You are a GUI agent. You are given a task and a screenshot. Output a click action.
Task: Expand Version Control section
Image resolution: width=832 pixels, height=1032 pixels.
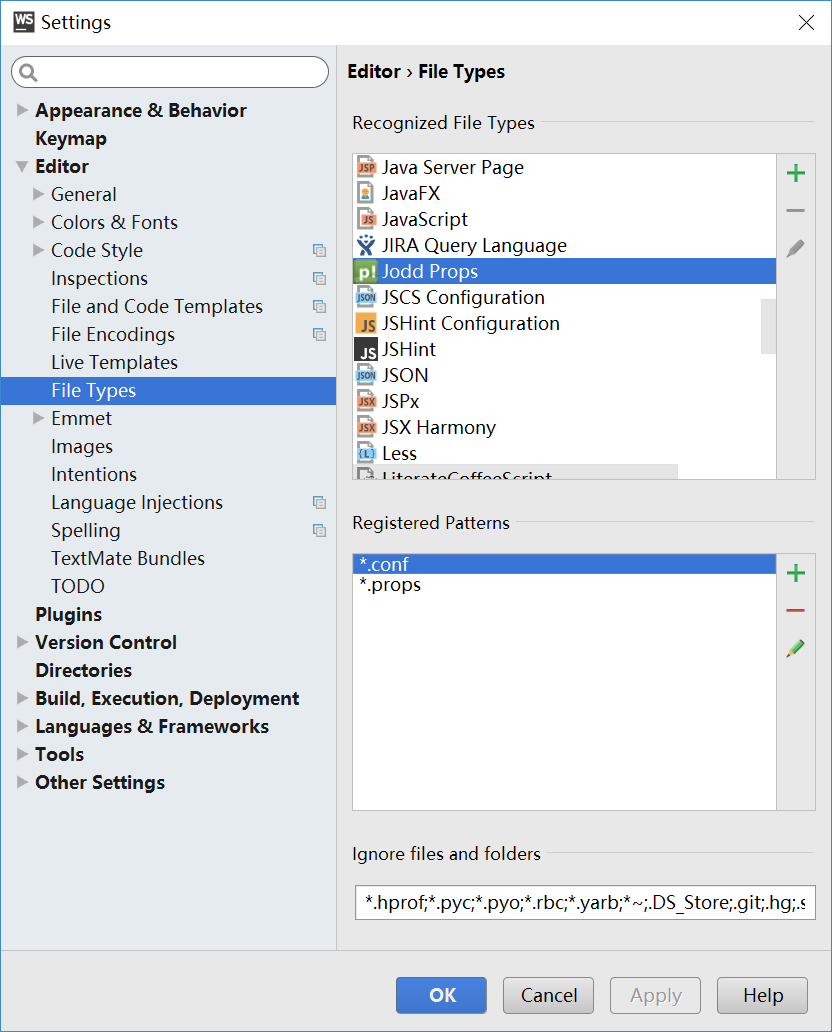22,642
